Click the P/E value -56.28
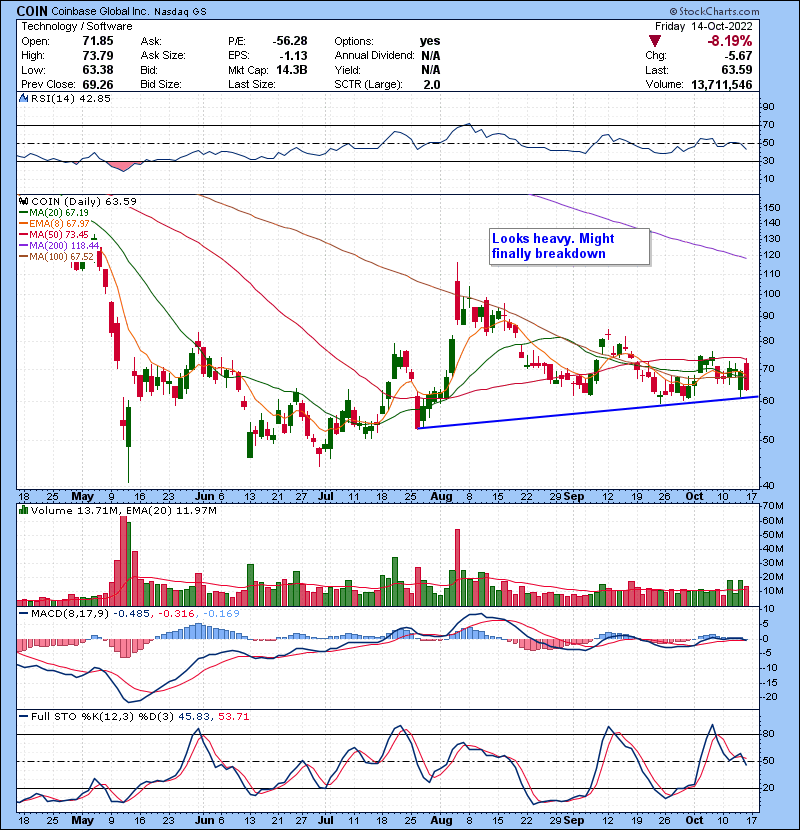 coord(290,41)
